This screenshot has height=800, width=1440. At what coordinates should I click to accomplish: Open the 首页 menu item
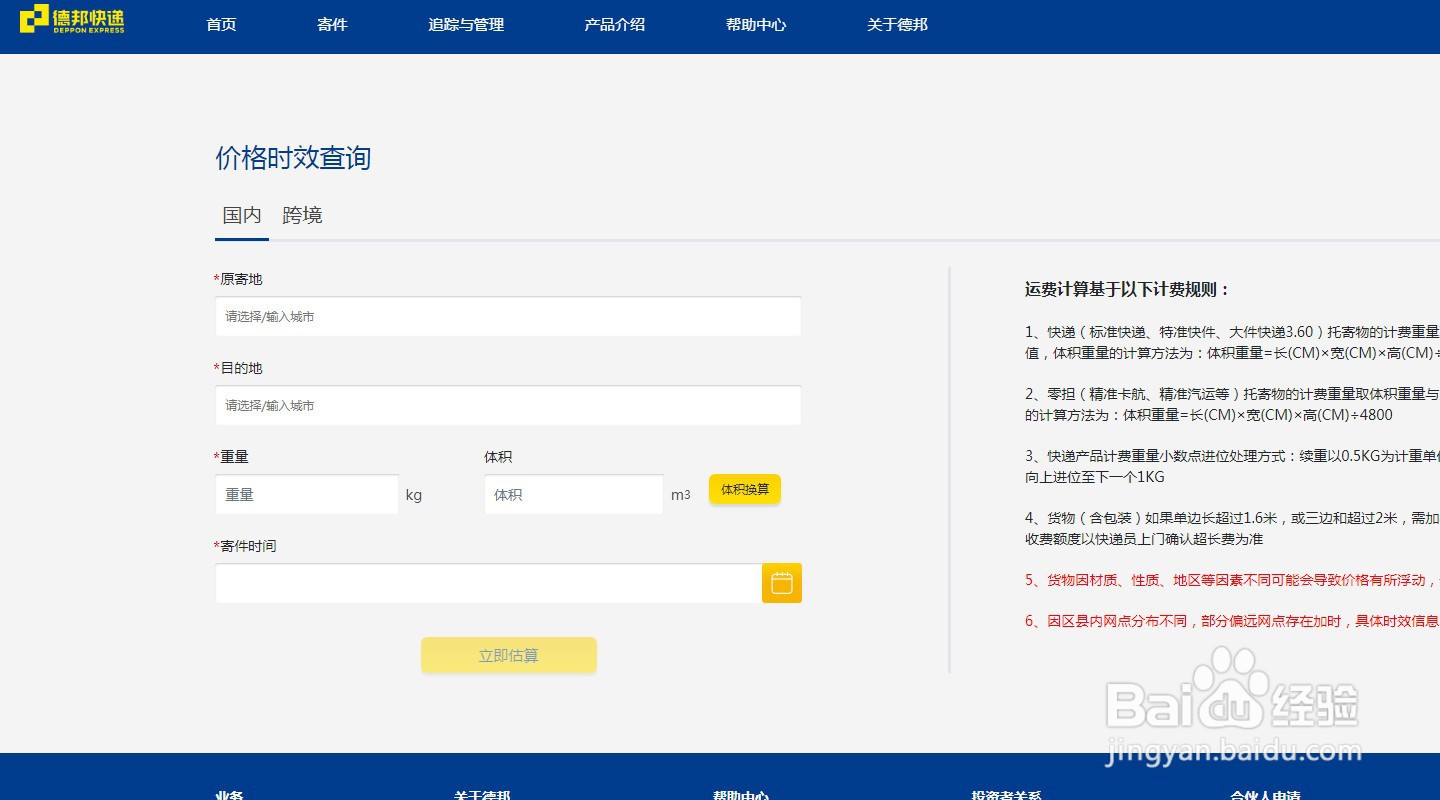tap(220, 25)
